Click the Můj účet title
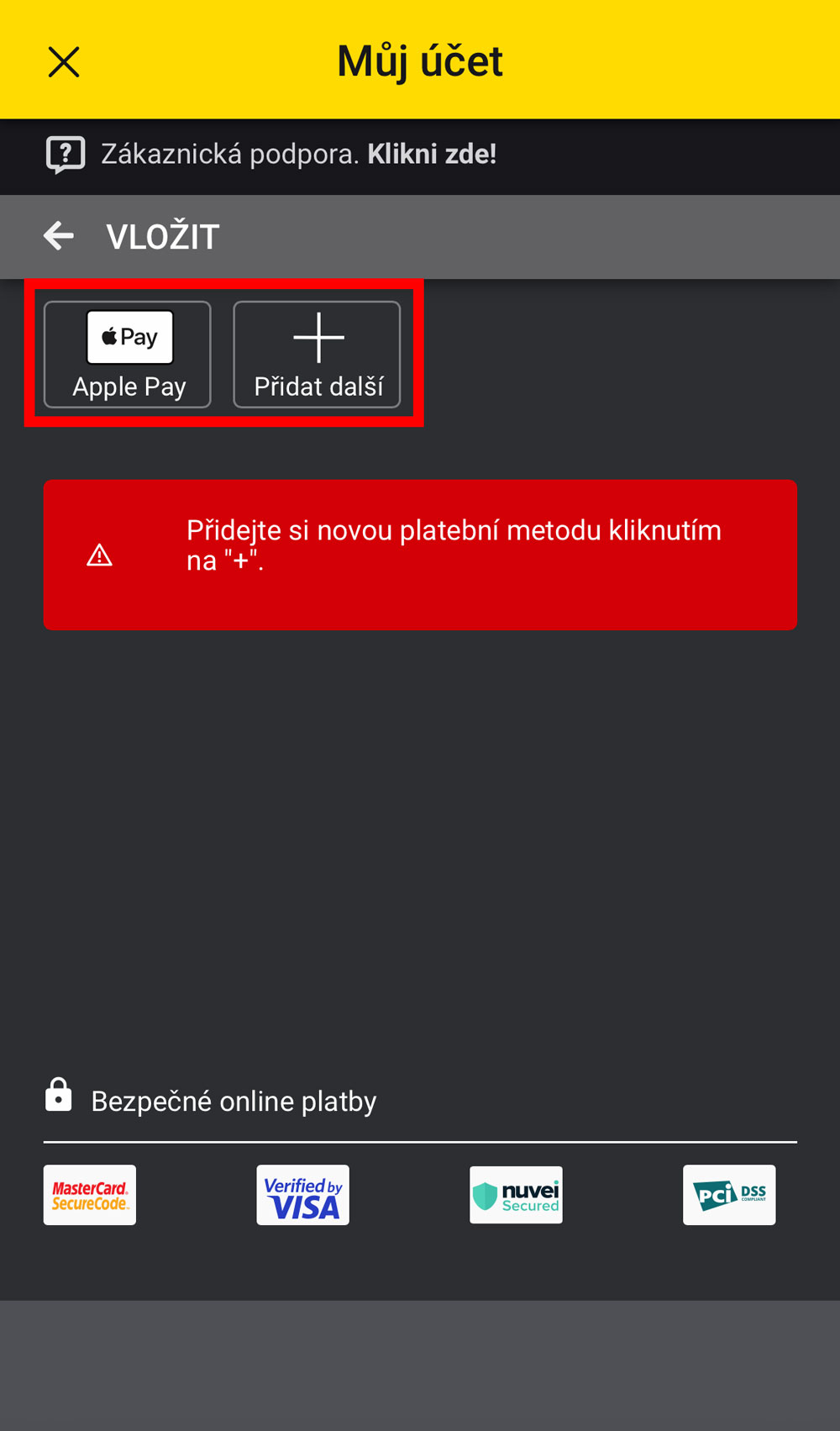This screenshot has height=1431, width=840. [x=420, y=62]
